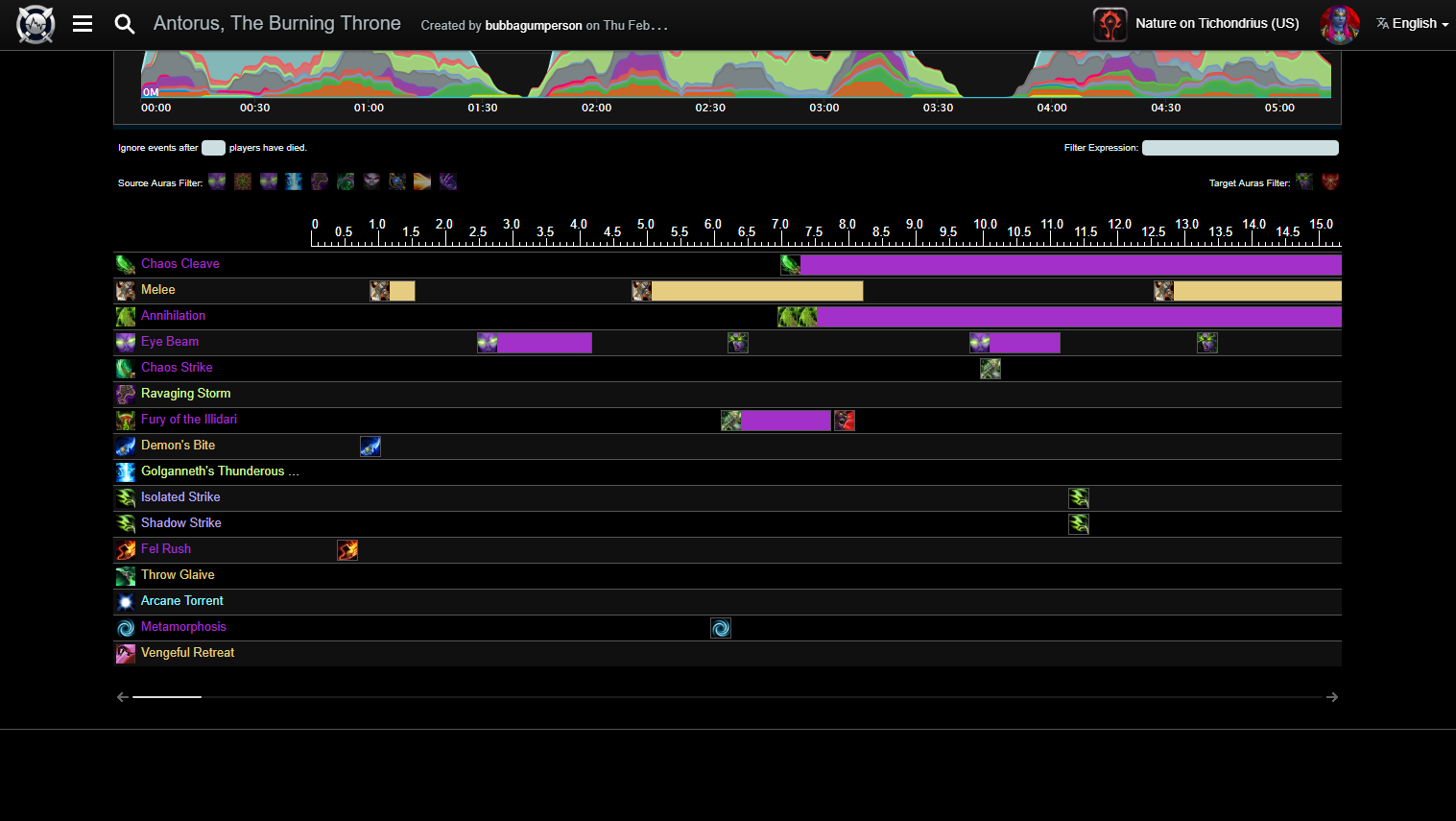Viewport: 1456px width, 821px height.
Task: Open the Annihilation ability name
Action: pyautogui.click(x=173, y=316)
